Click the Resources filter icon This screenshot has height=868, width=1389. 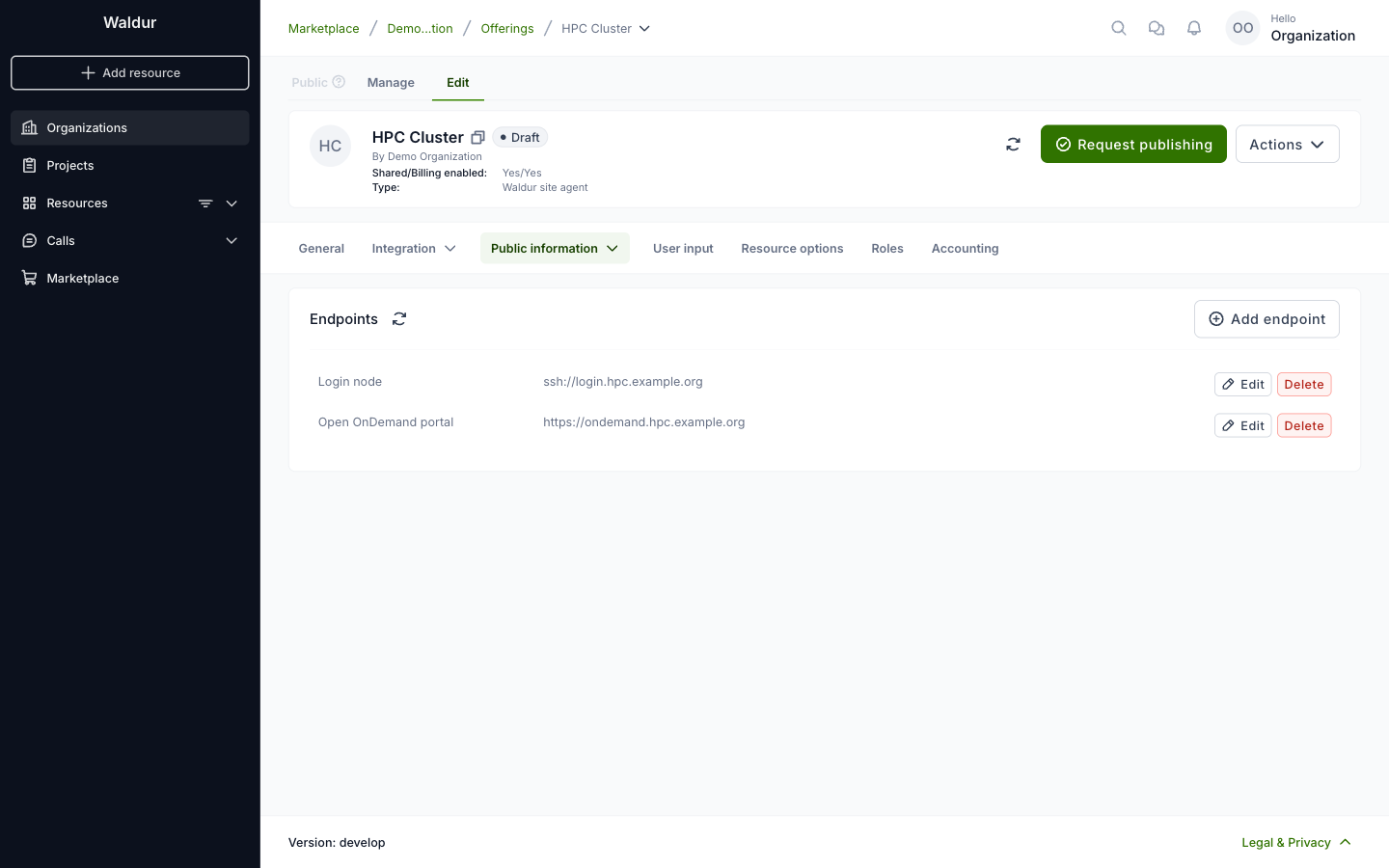[x=205, y=203]
